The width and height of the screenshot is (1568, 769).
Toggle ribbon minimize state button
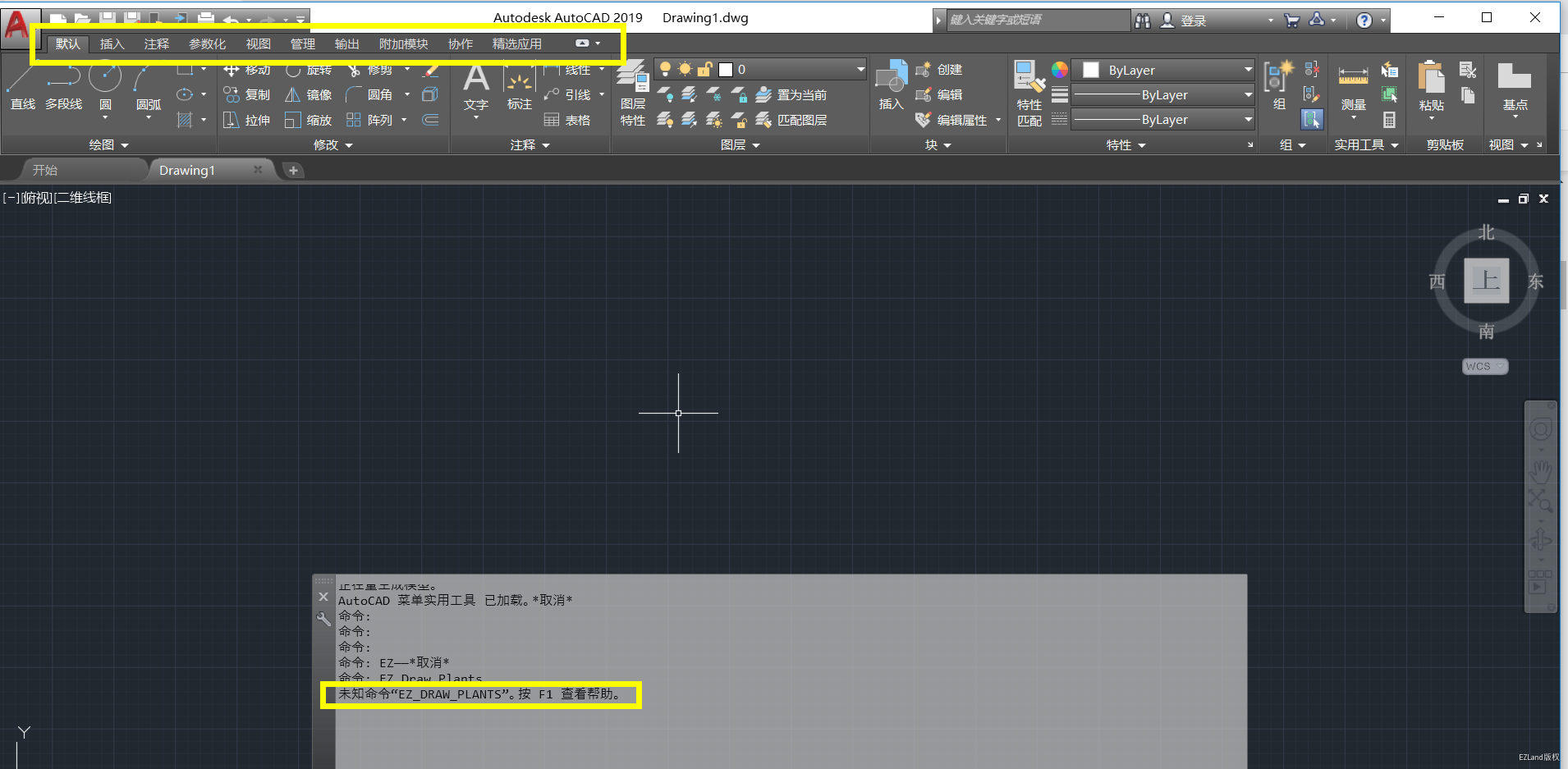point(582,43)
